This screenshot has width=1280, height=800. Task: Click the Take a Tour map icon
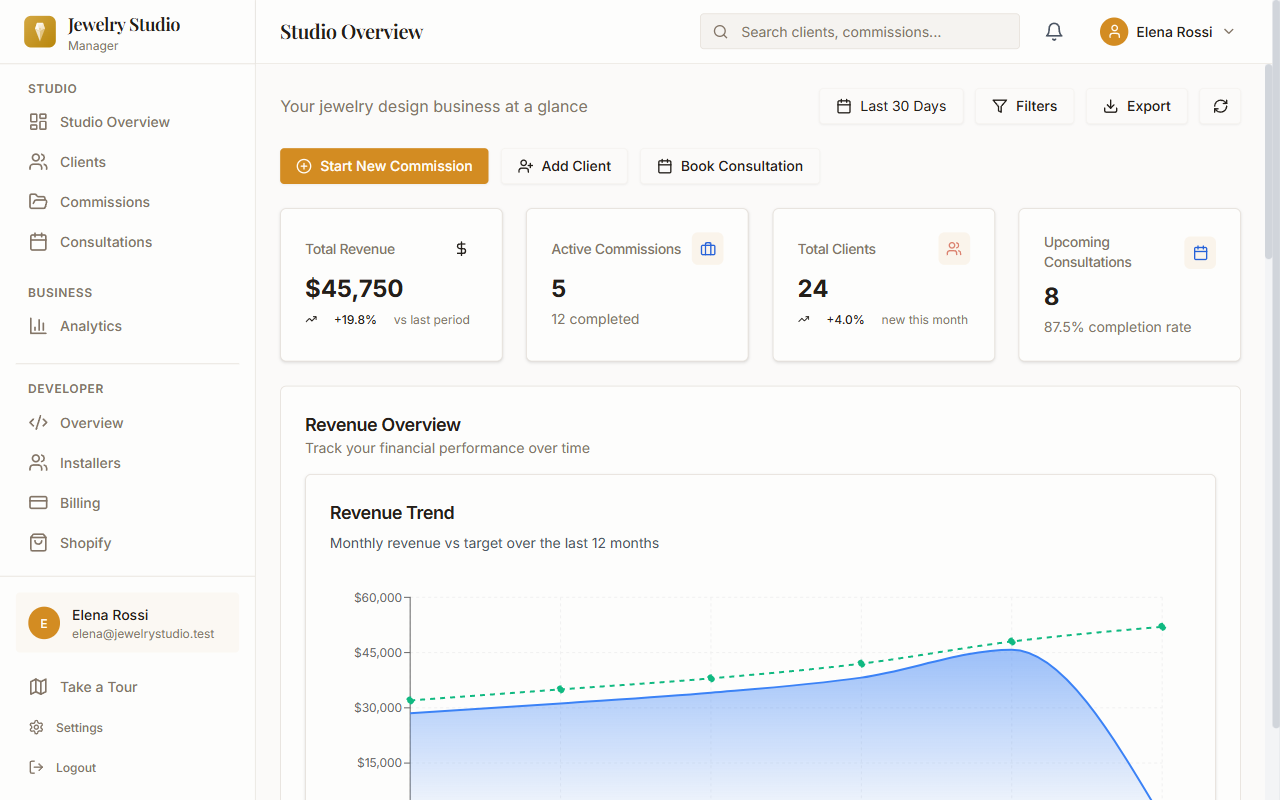coord(37,687)
